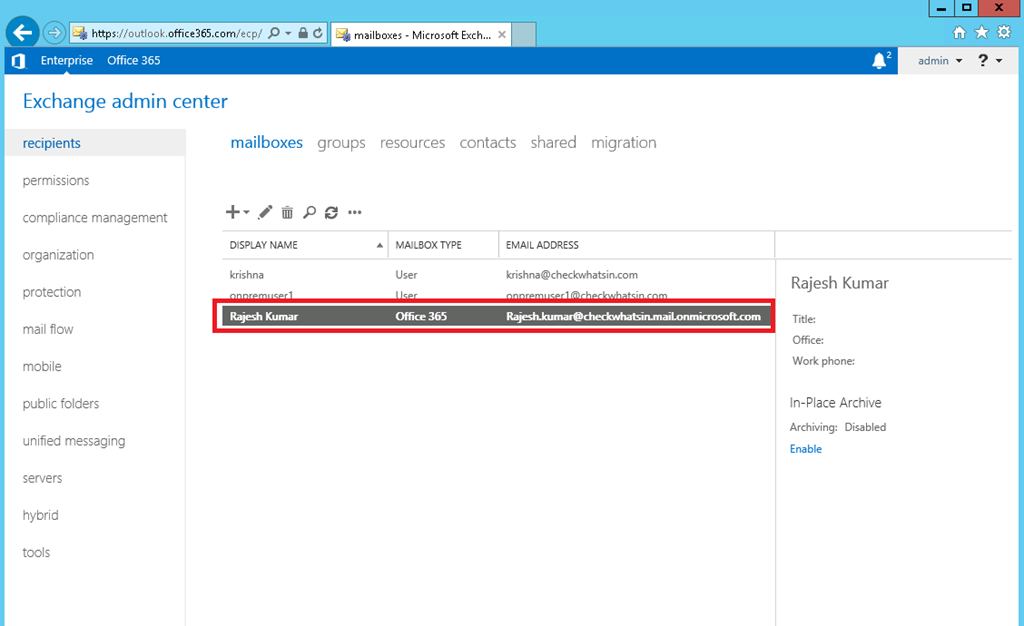Viewport: 1024px width, 626px height.
Task: Select the onpremuser1 mailbox row
Action: point(498,294)
